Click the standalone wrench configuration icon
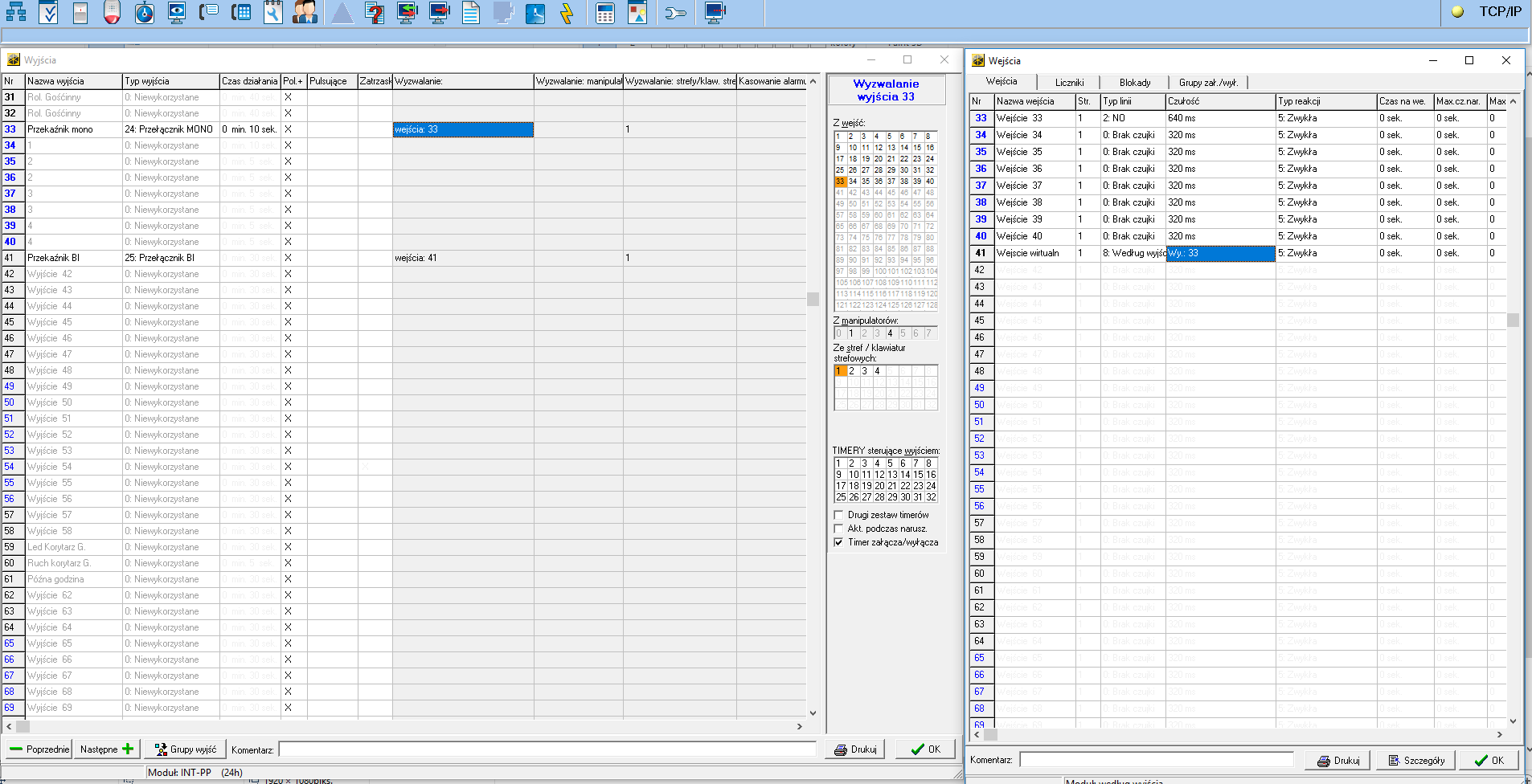The height and width of the screenshot is (784, 1532). (675, 12)
